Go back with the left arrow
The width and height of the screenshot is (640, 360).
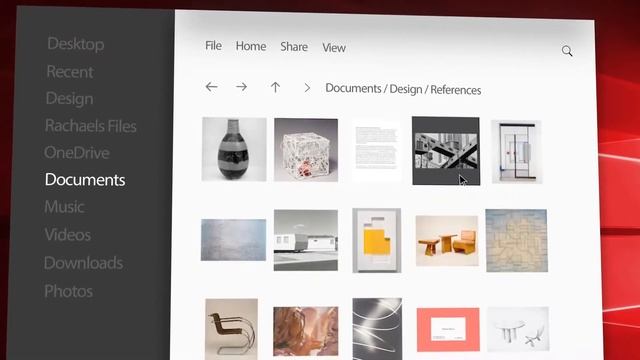coord(211,87)
